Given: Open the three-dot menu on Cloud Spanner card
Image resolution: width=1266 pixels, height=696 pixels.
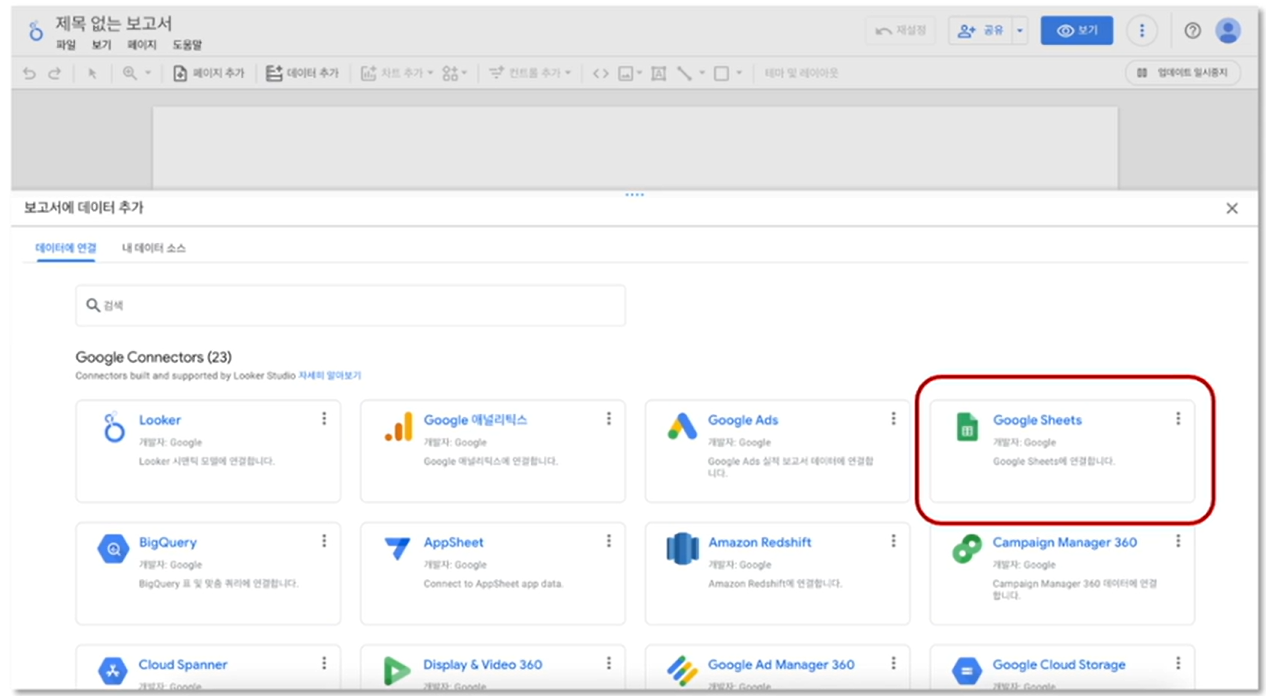Looking at the screenshot, I should coord(324,663).
